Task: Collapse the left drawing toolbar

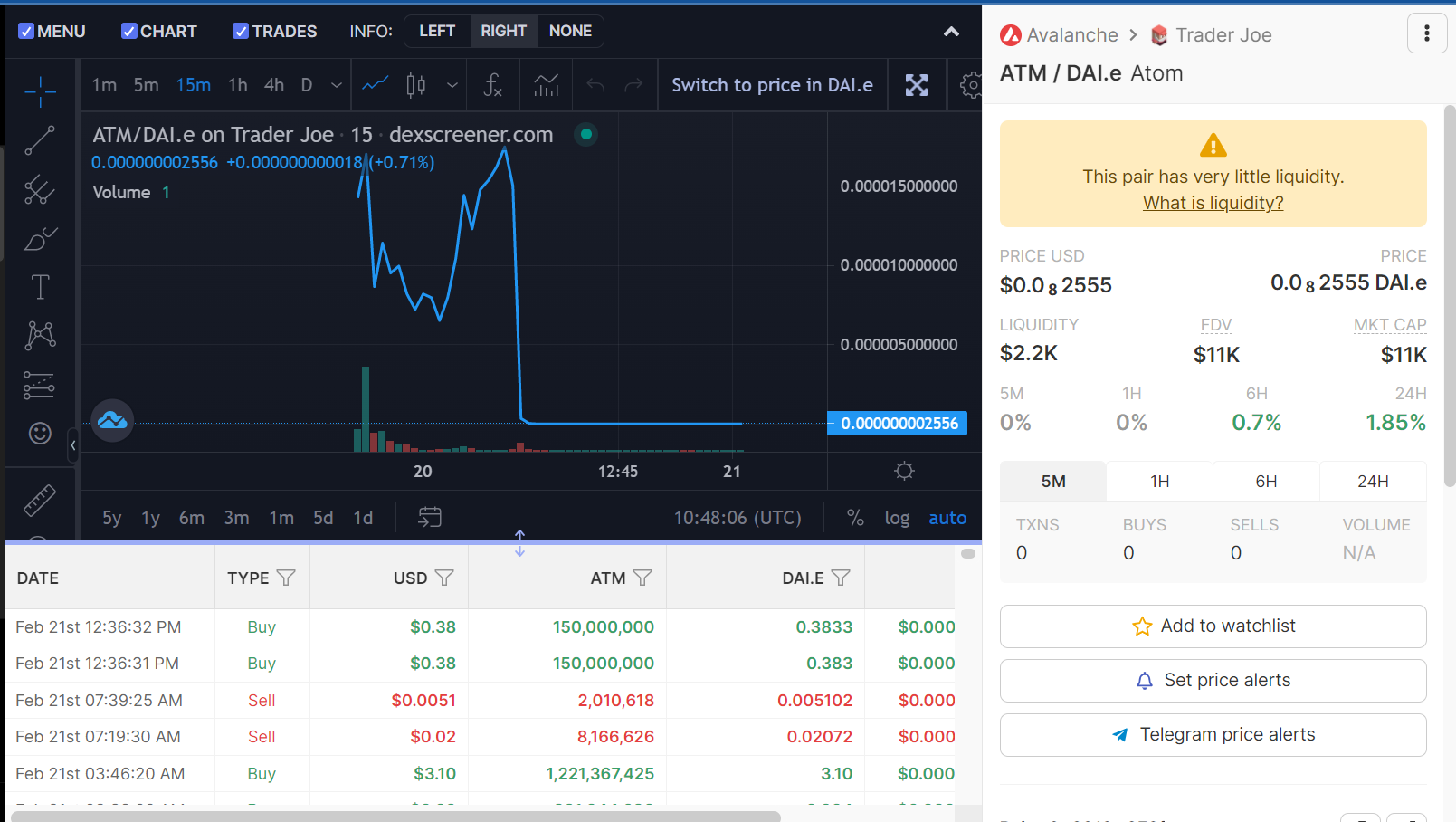Action: click(x=73, y=444)
